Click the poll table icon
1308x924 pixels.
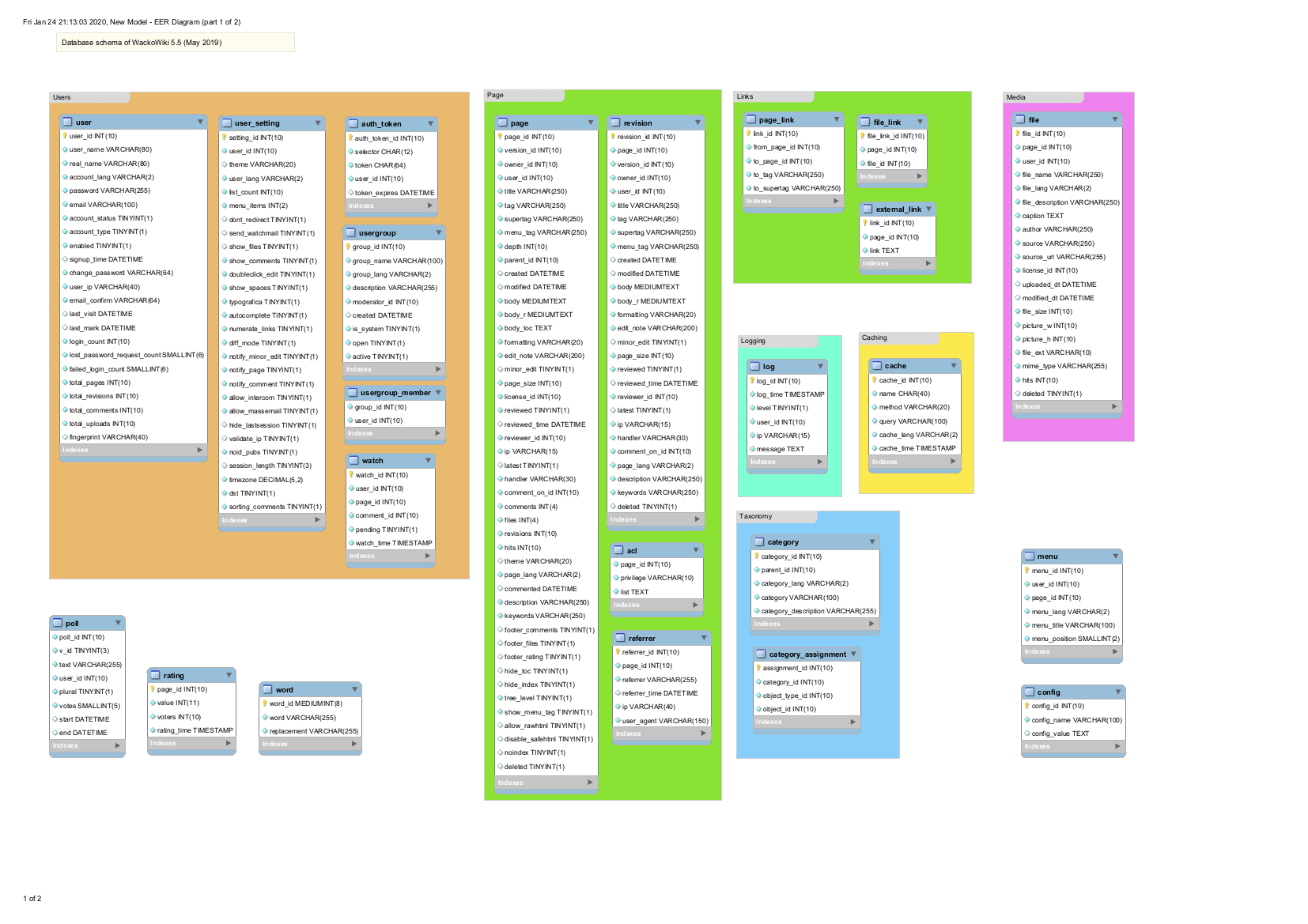[58, 624]
